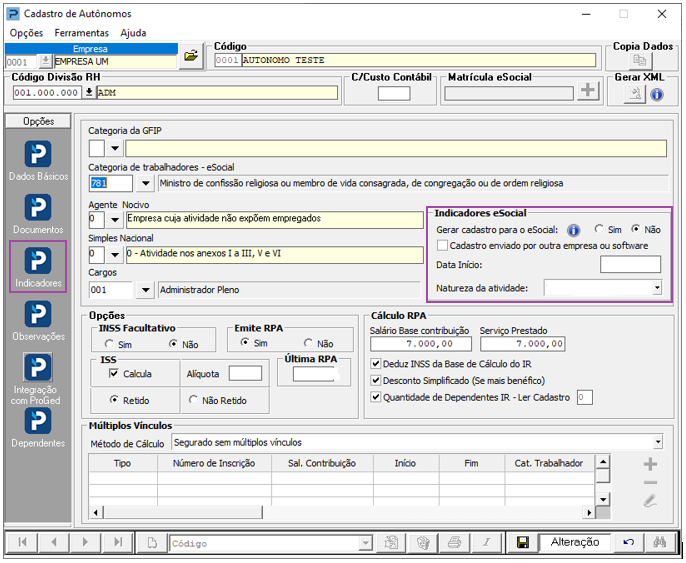Open the Indicadores sidebar section

[38, 267]
